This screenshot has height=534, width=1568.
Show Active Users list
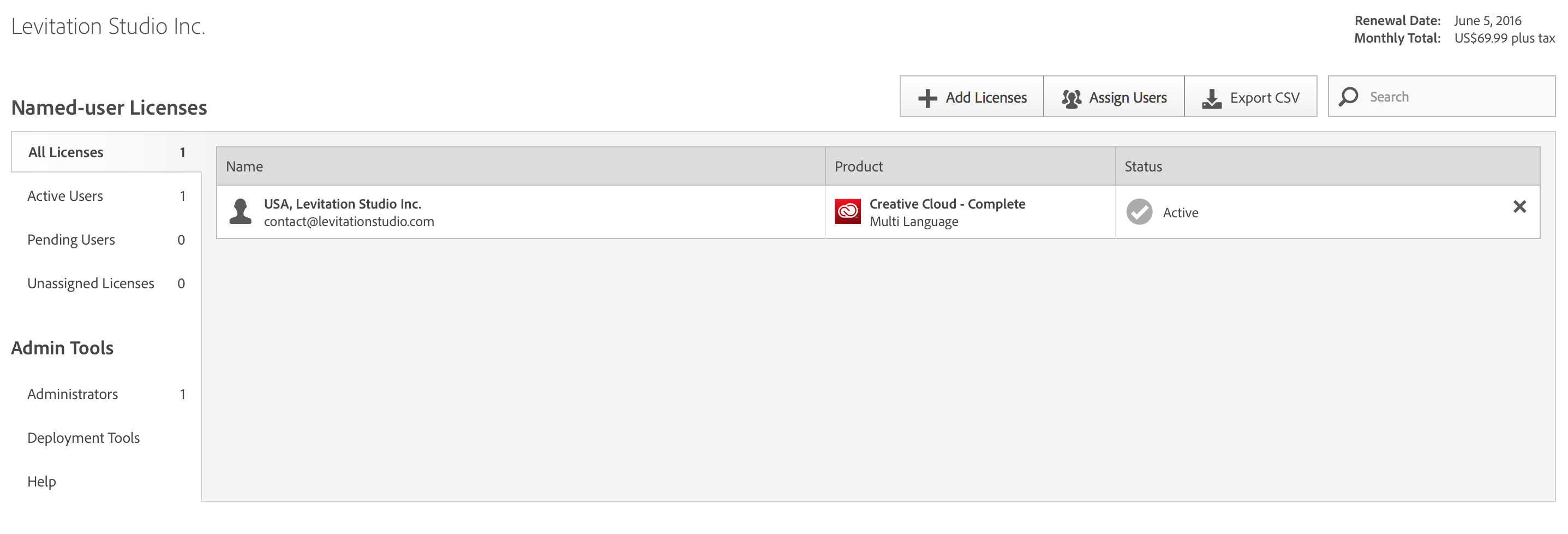(65, 196)
